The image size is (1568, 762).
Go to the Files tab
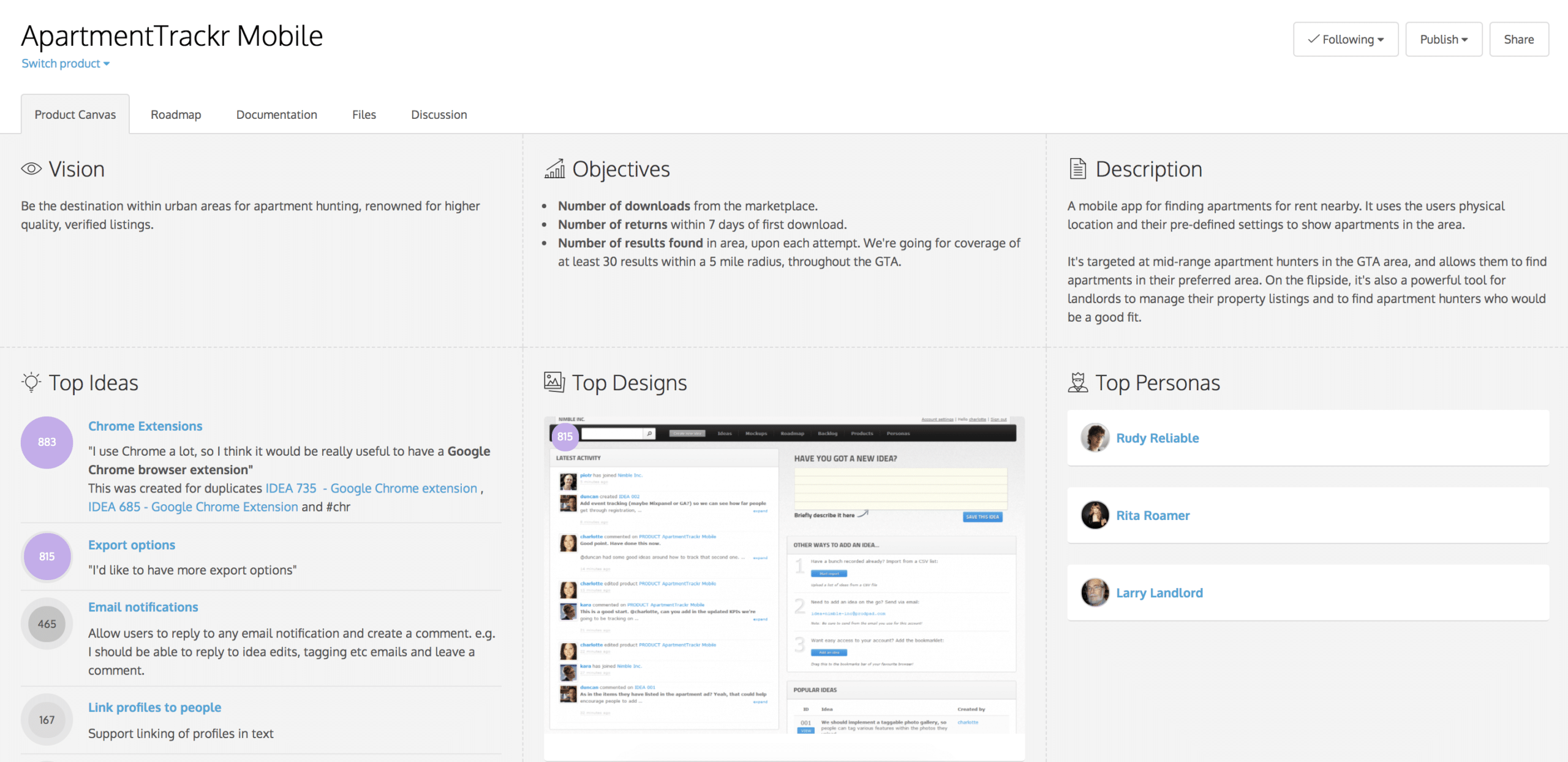pyautogui.click(x=364, y=115)
